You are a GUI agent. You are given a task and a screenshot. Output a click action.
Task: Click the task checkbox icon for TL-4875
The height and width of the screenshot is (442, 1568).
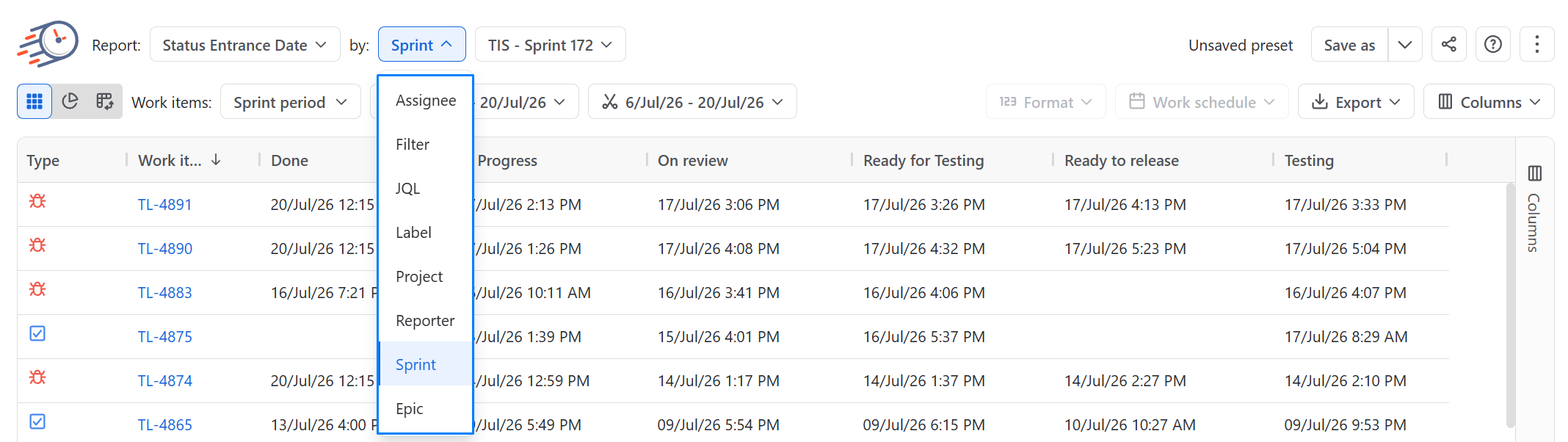(37, 333)
